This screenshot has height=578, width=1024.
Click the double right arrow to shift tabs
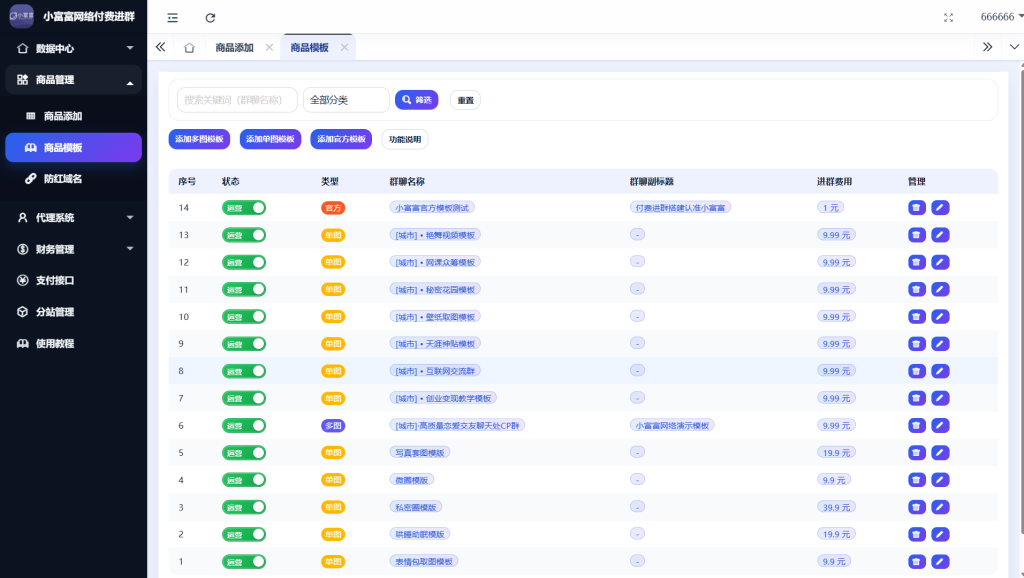click(x=987, y=47)
